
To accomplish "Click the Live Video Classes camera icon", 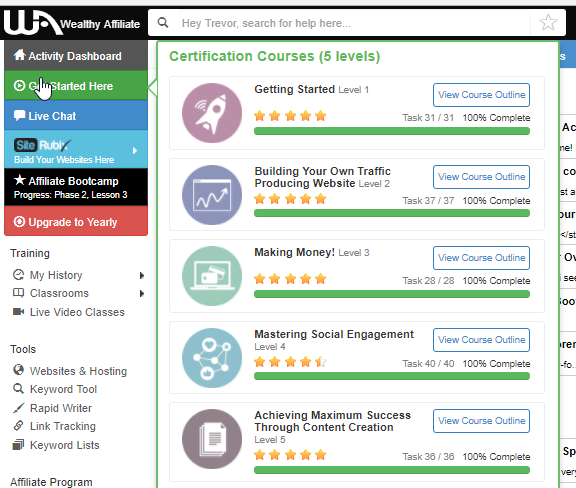I will (18, 312).
